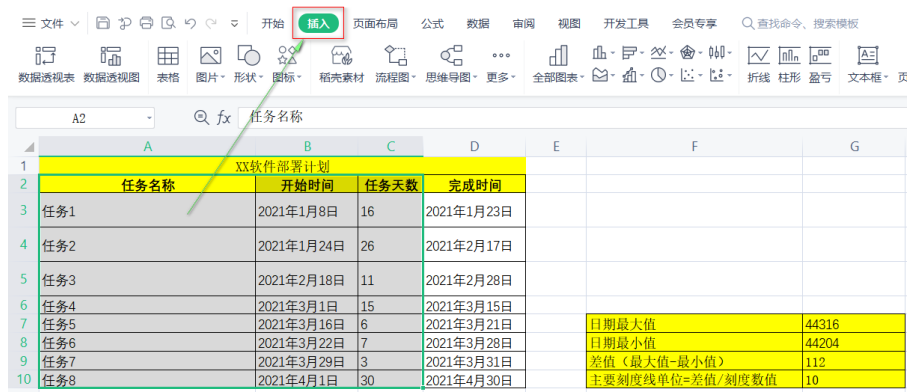Viewport: 911px width, 392px height.
Task: Open the 会员专享 tab
Action: tap(694, 24)
